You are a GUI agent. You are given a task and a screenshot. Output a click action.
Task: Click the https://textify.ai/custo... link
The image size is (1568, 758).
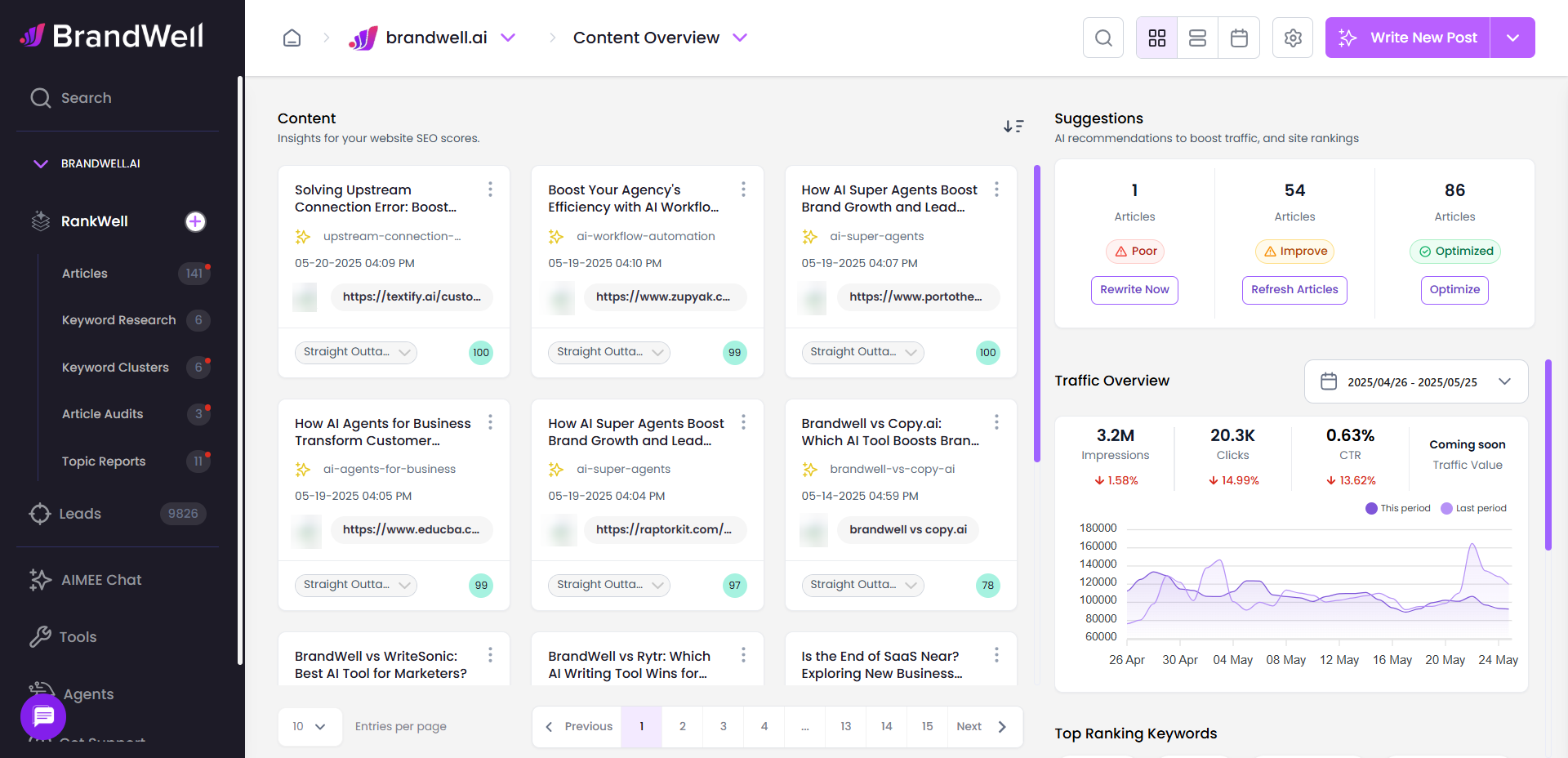coord(412,297)
